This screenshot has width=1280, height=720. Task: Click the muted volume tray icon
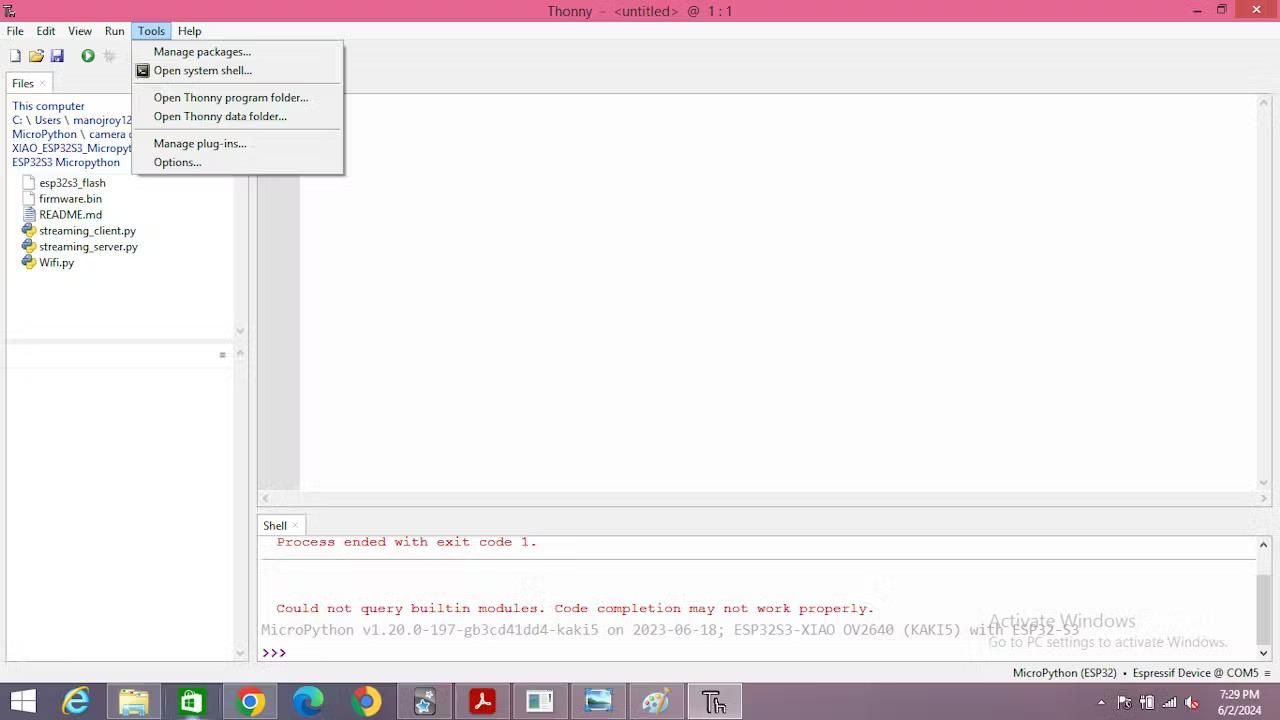1191,702
